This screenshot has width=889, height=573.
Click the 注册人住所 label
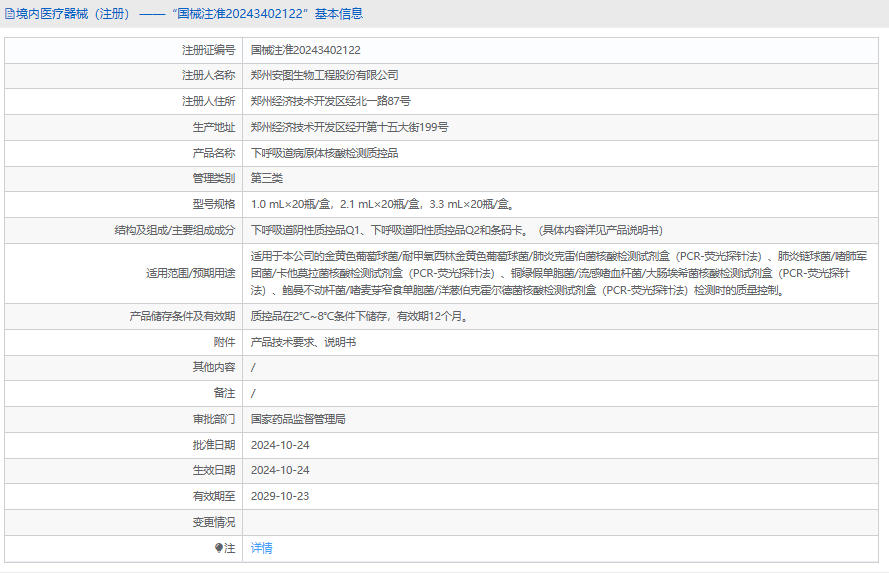pos(208,101)
